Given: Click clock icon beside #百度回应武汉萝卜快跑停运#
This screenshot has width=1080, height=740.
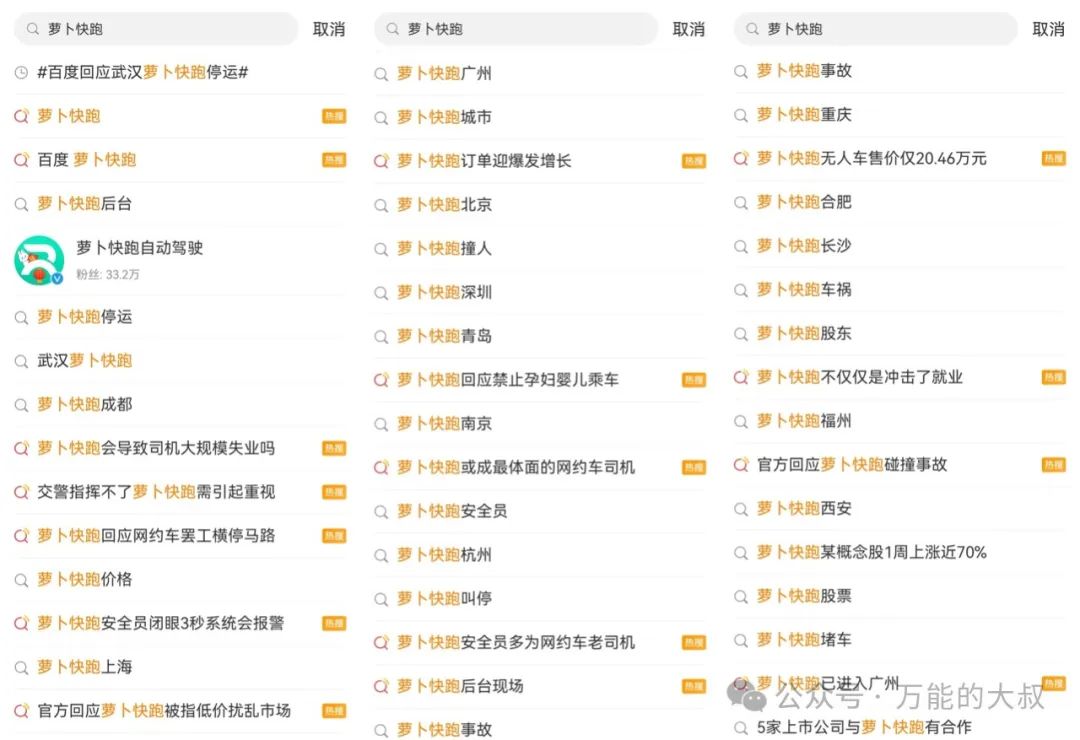Looking at the screenshot, I should 21,72.
